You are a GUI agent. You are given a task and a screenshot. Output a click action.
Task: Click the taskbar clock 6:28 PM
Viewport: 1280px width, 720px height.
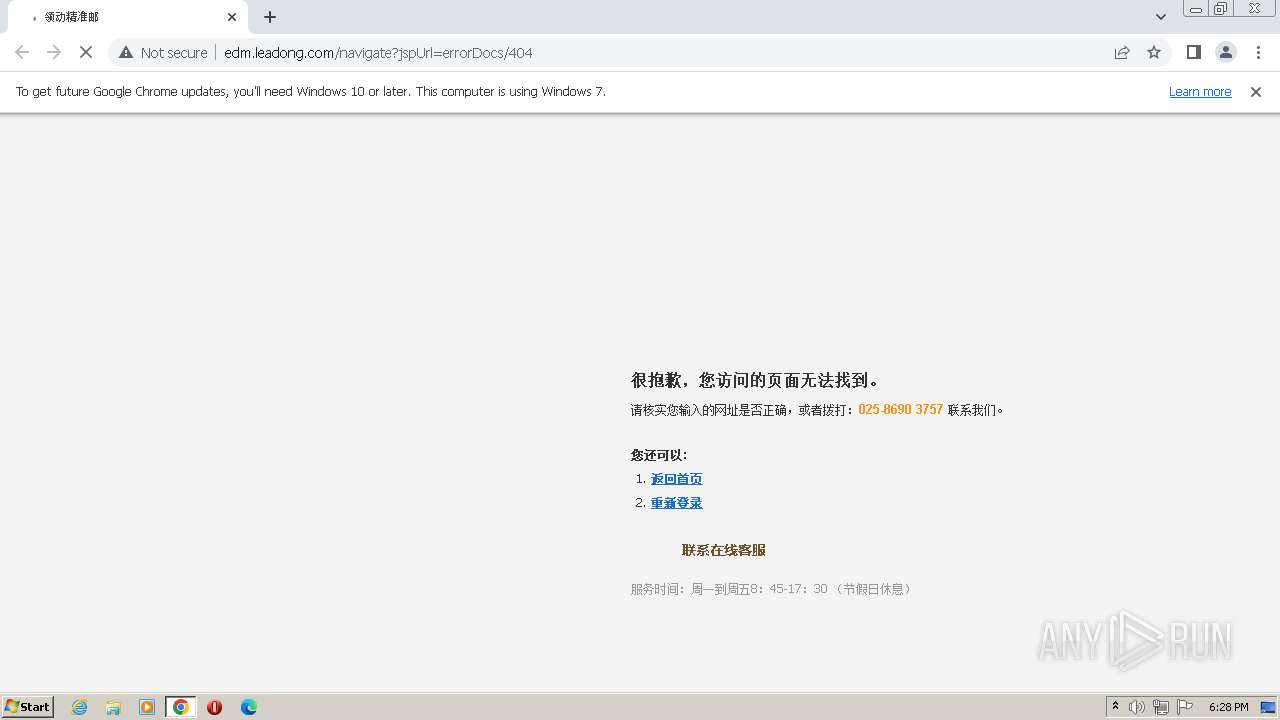point(1228,707)
